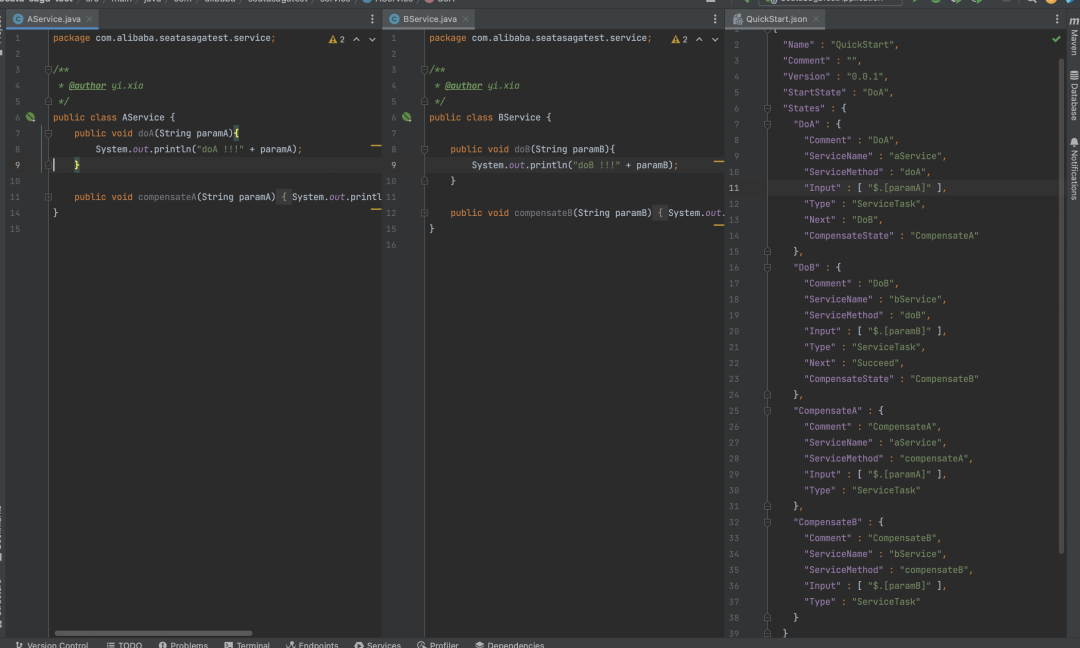Click the green checkmark inspection status icon
1080x648 pixels.
1056,39
